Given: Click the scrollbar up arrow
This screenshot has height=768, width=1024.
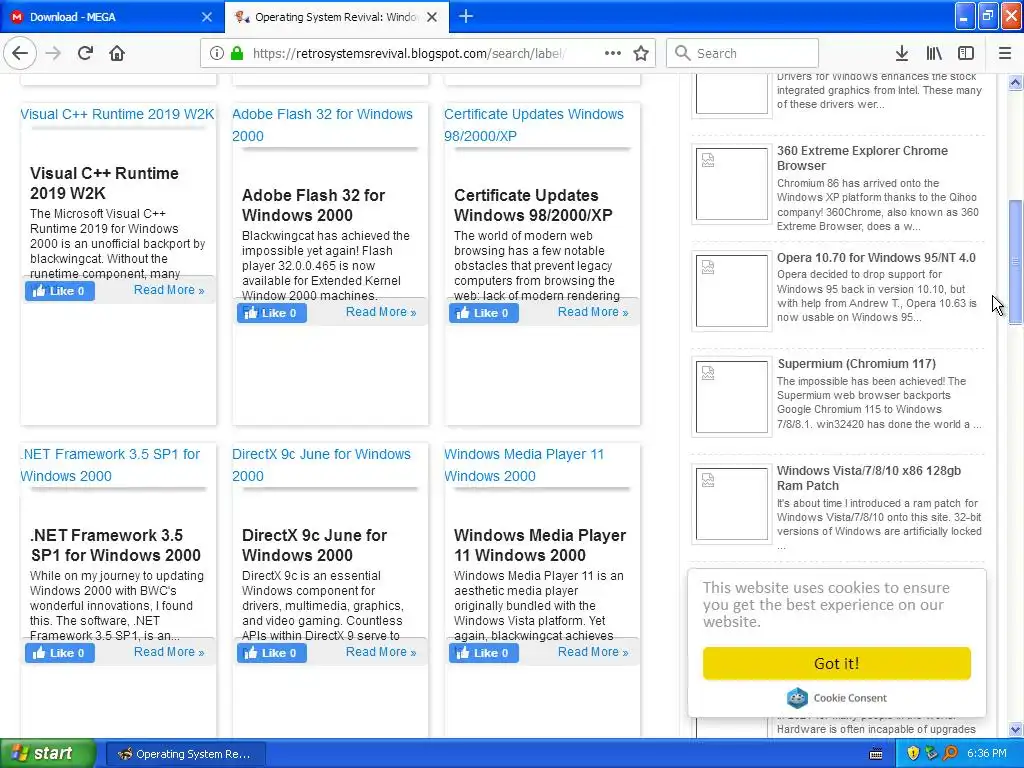Looking at the screenshot, I should tap(1015, 82).
